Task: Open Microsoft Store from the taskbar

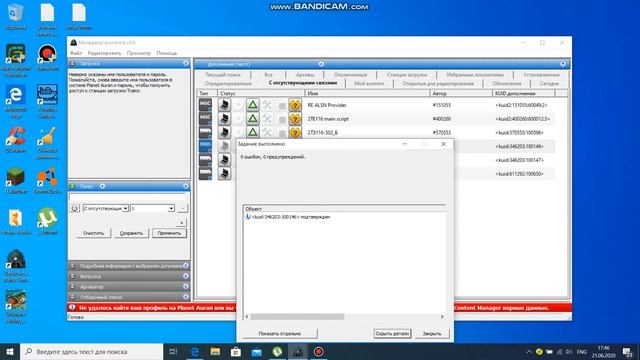Action: pos(236,351)
